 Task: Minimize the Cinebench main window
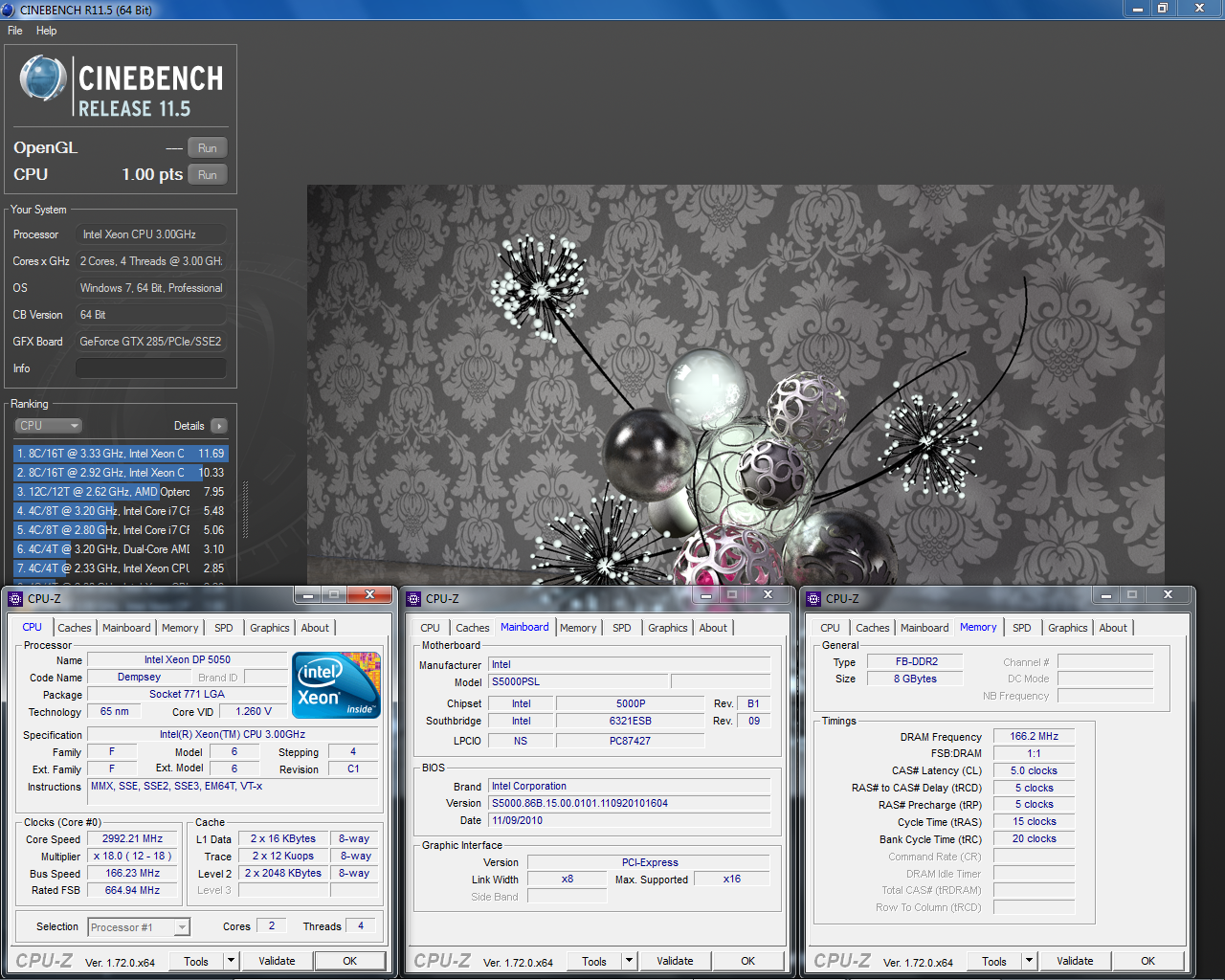[1138, 9]
